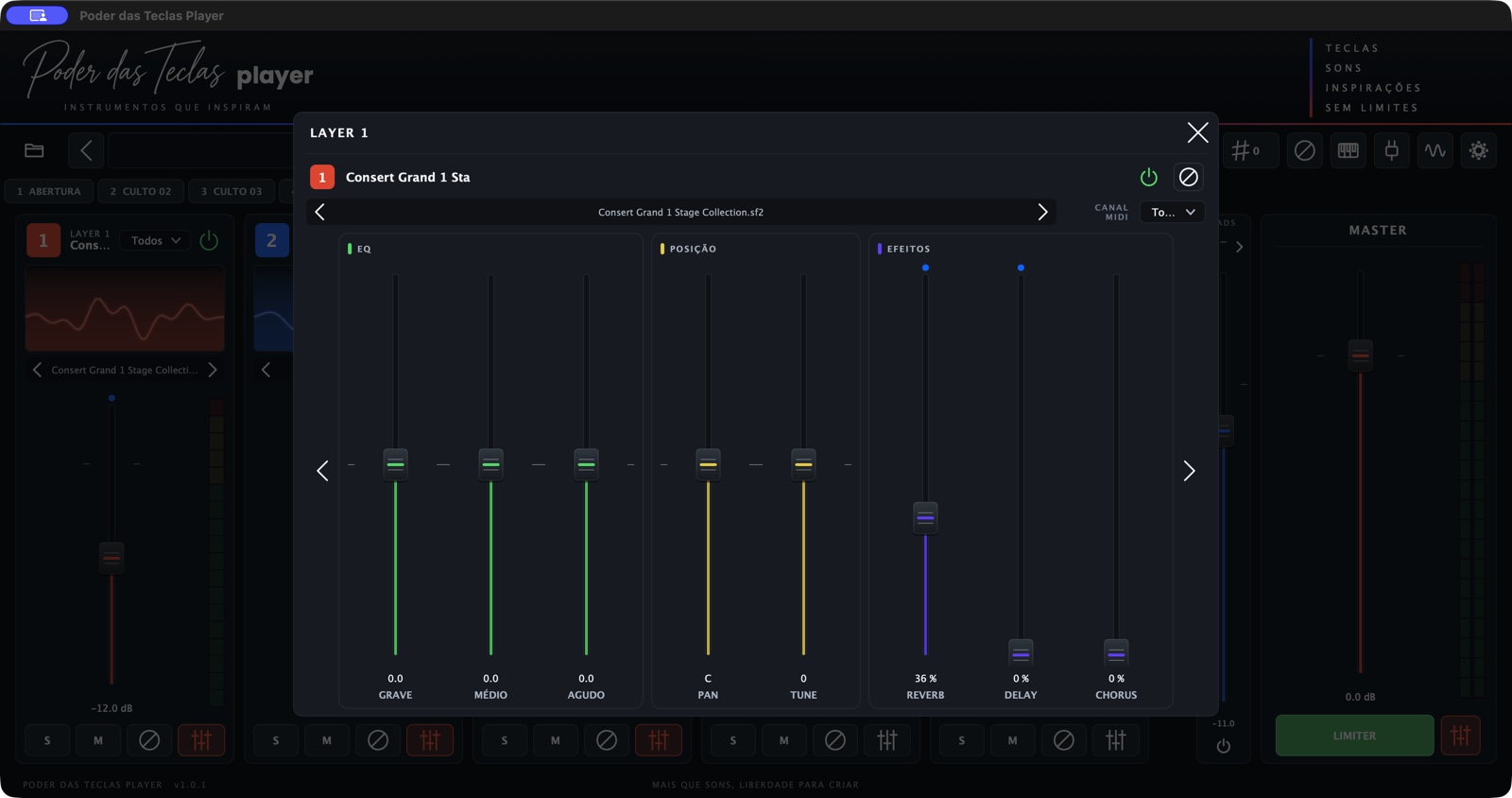
Task: Open the folder browser icon
Action: click(34, 150)
